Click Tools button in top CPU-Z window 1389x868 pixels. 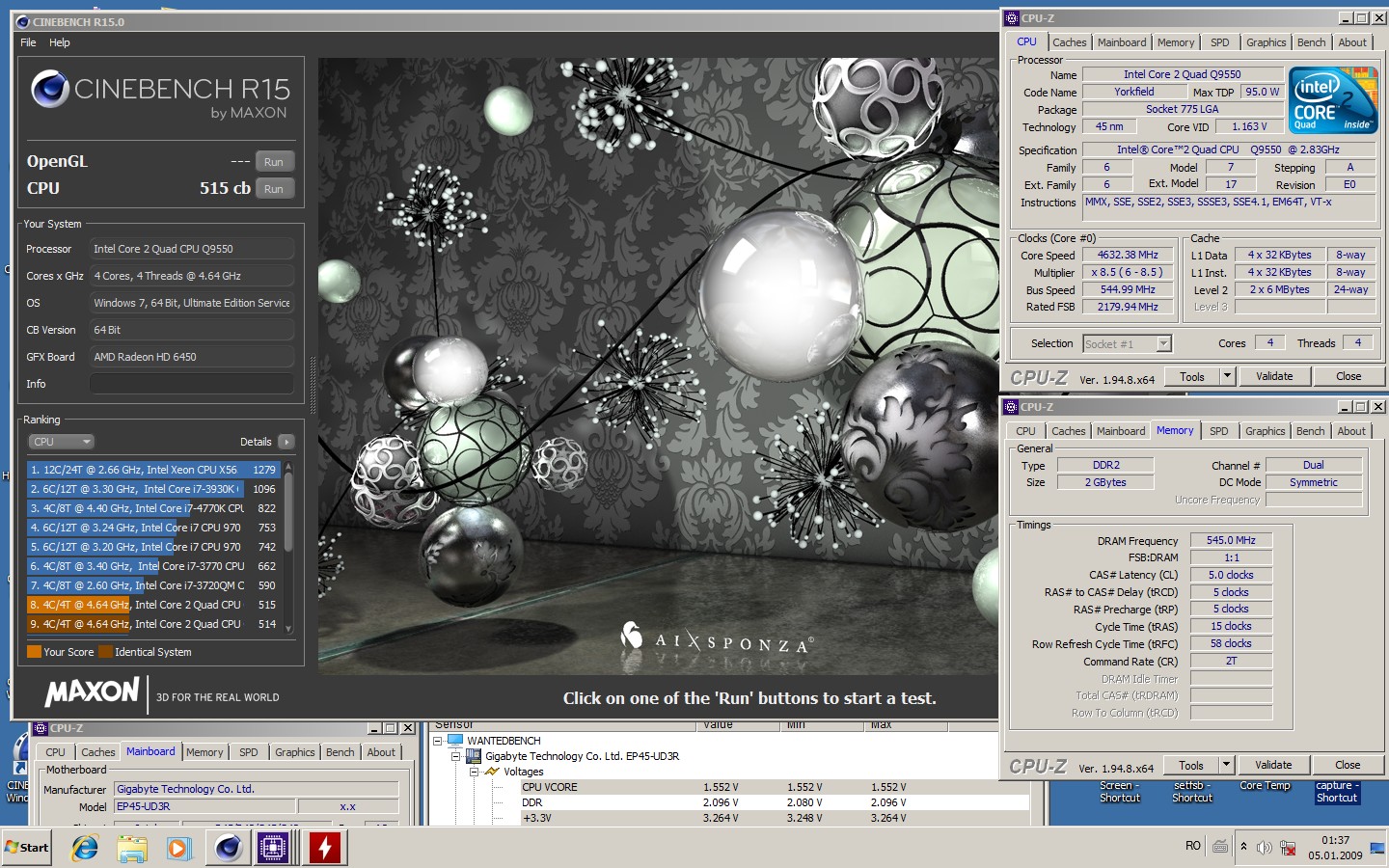1192,376
